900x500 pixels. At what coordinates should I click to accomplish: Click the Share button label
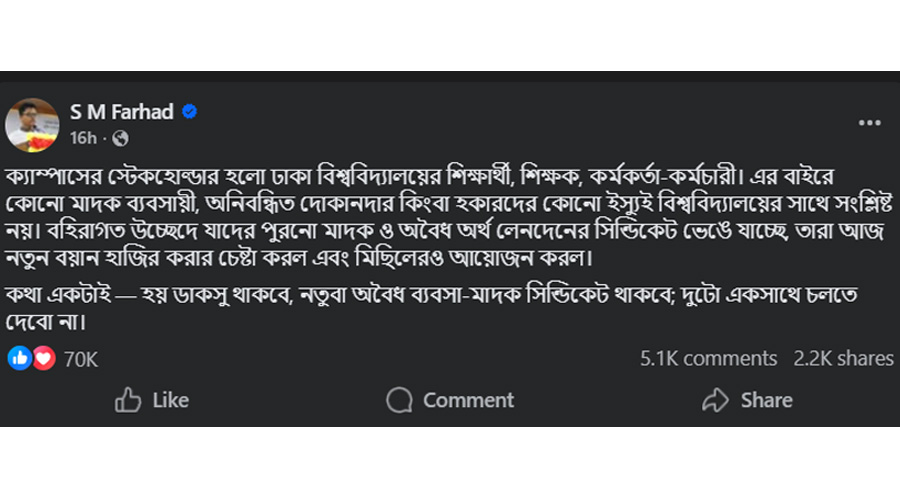coord(766,400)
